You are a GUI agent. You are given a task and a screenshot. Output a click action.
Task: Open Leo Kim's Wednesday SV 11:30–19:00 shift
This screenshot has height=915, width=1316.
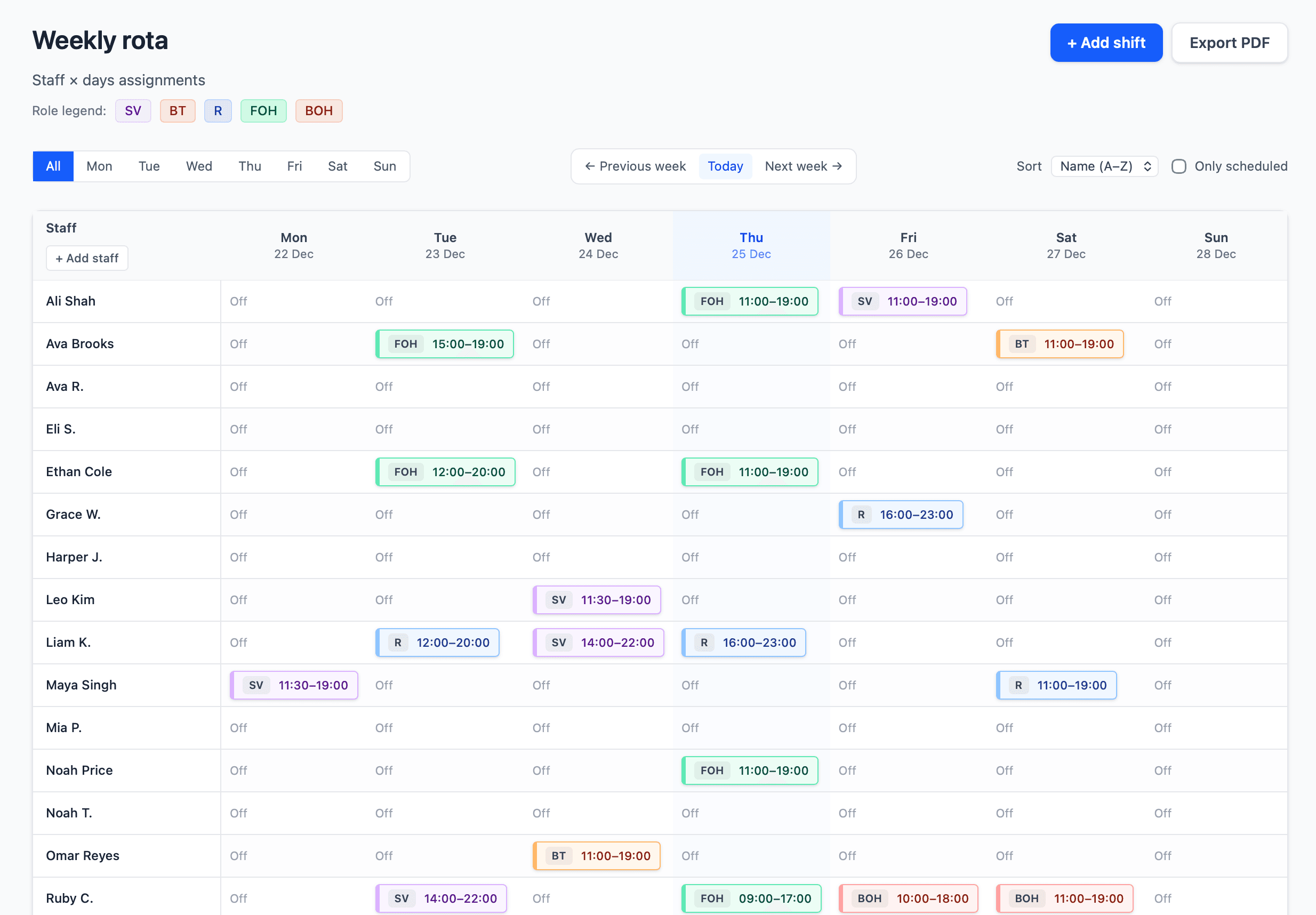tap(597, 600)
